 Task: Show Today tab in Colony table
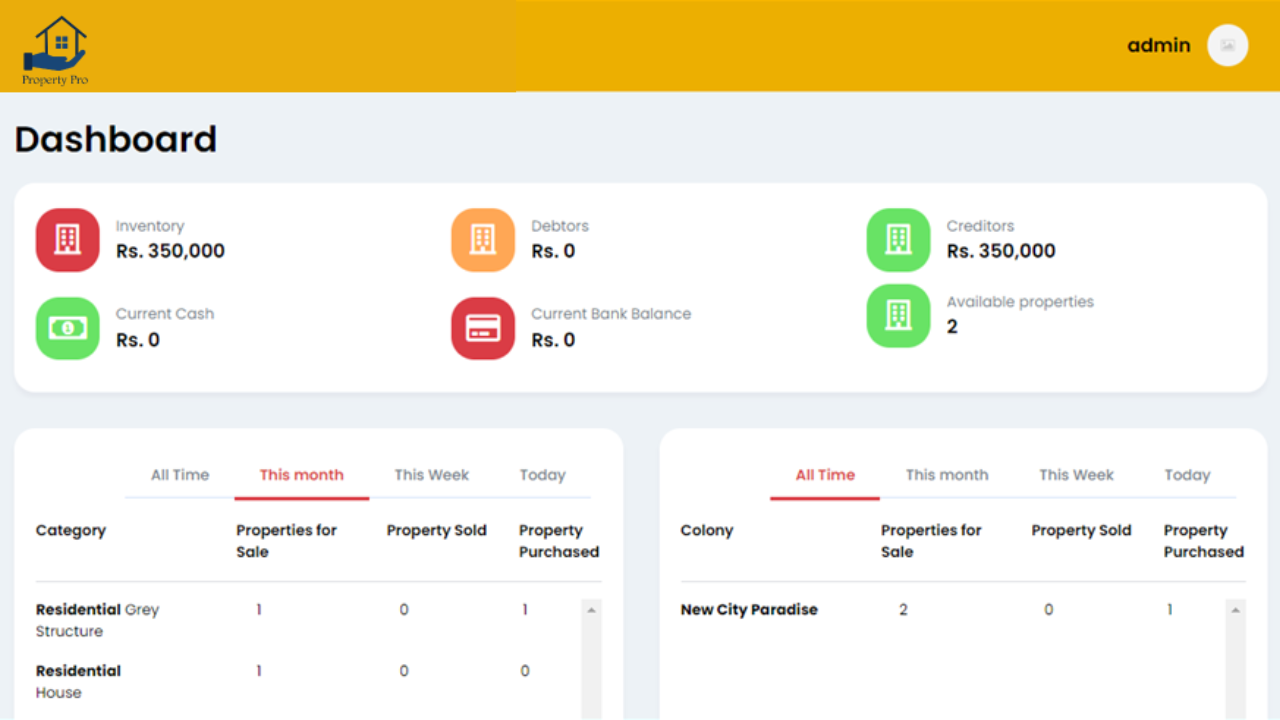click(1187, 475)
